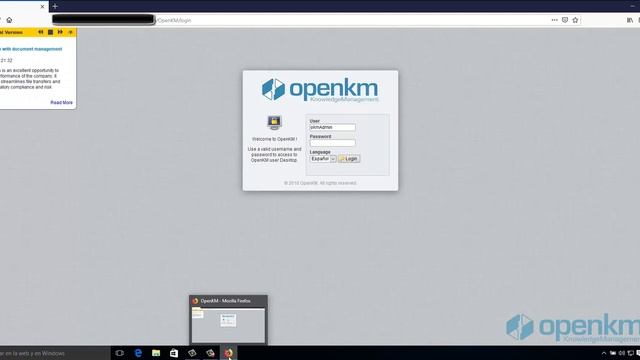The height and width of the screenshot is (360, 640).
Task: Open the Microsoft Store taskbar icon
Action: (x=174, y=353)
